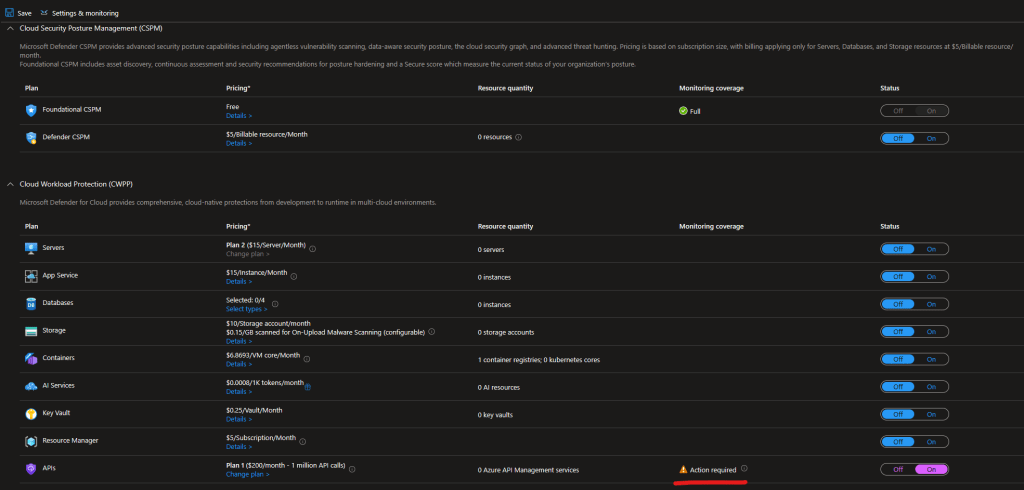The width and height of the screenshot is (1024, 490).
Task: Click the Databases plan icon
Action: pos(31,303)
